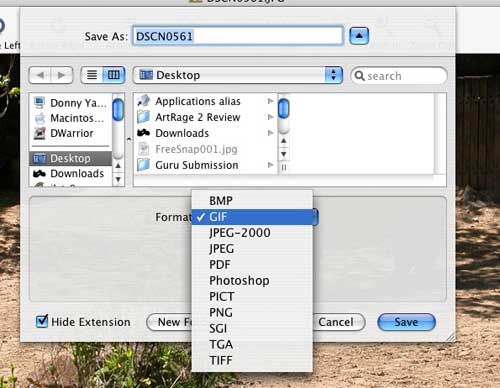This screenshot has width=500, height=388.
Task: Click the sidebar scroll up arrow
Action: coord(118,166)
